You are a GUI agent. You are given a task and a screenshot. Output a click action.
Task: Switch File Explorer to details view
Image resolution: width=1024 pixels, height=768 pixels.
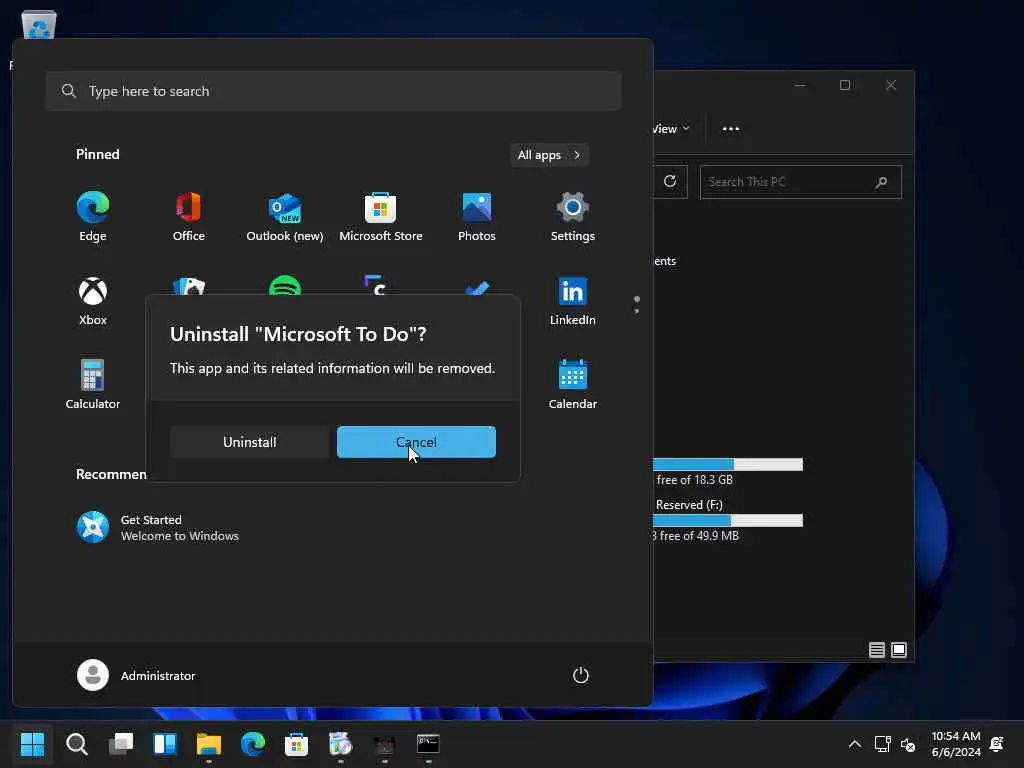tap(876, 650)
